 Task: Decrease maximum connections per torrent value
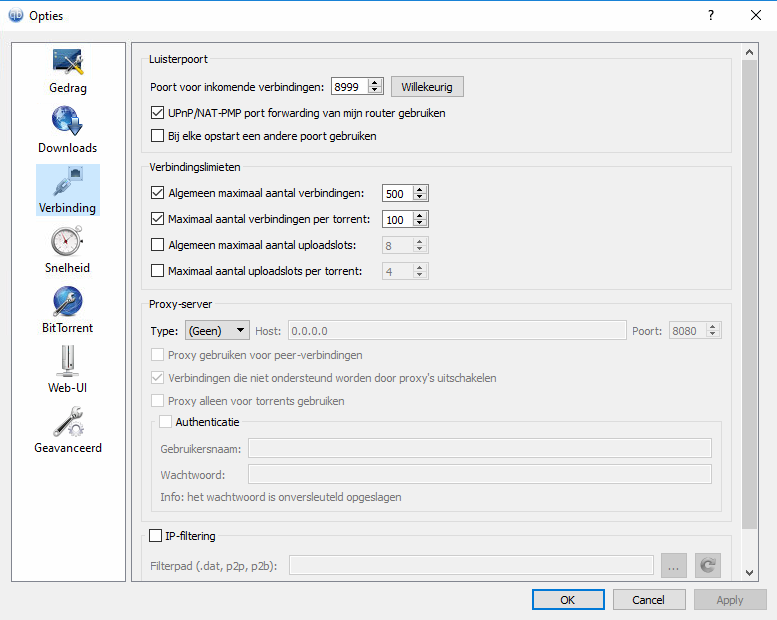[x=420, y=224]
